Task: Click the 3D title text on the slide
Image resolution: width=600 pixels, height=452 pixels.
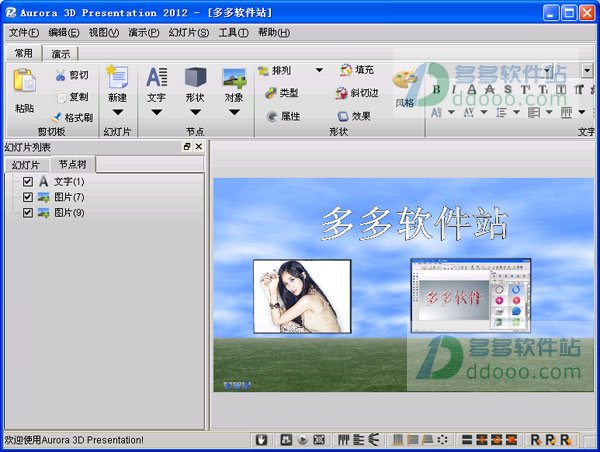Action: pos(415,224)
